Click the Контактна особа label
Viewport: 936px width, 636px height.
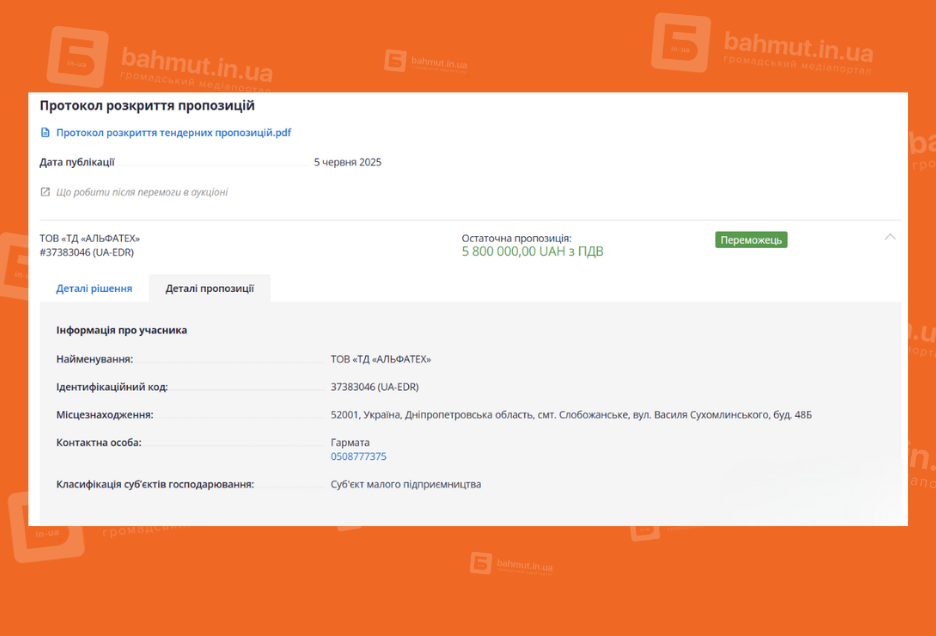pyautogui.click(x=98, y=443)
